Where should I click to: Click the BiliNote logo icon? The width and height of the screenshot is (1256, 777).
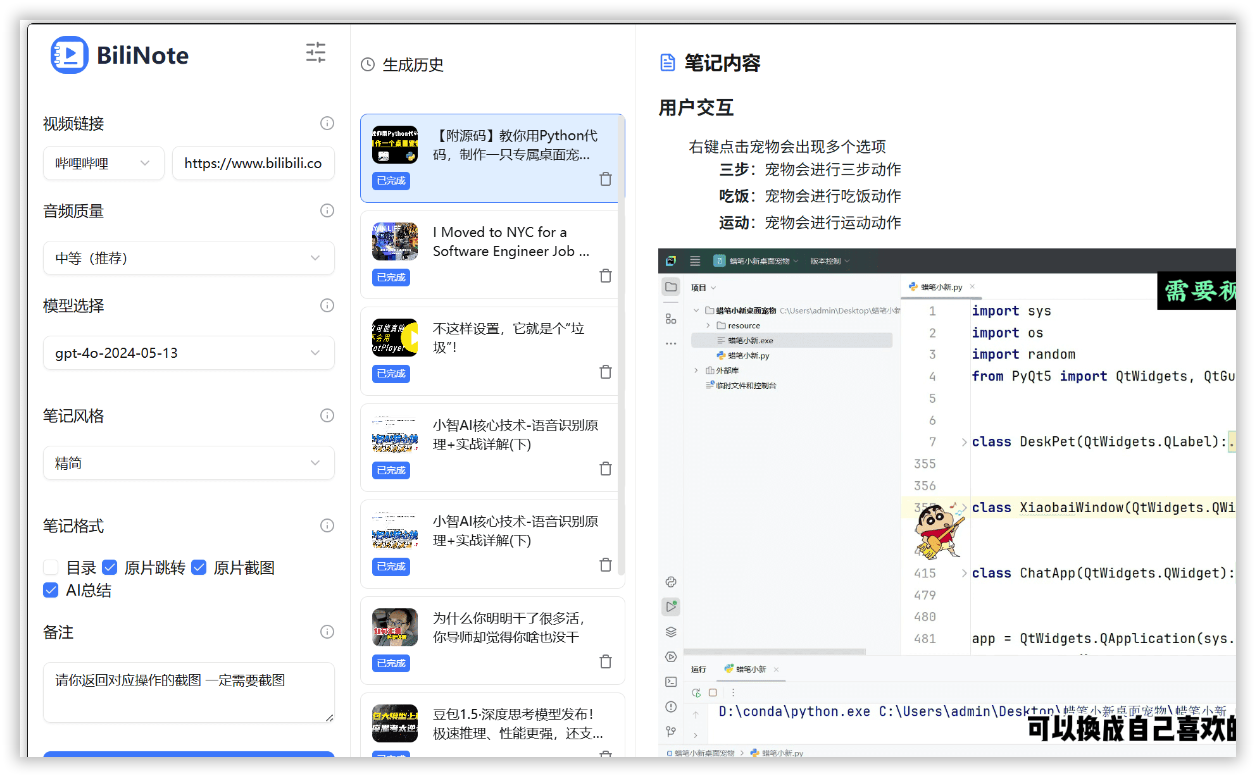click(69, 54)
